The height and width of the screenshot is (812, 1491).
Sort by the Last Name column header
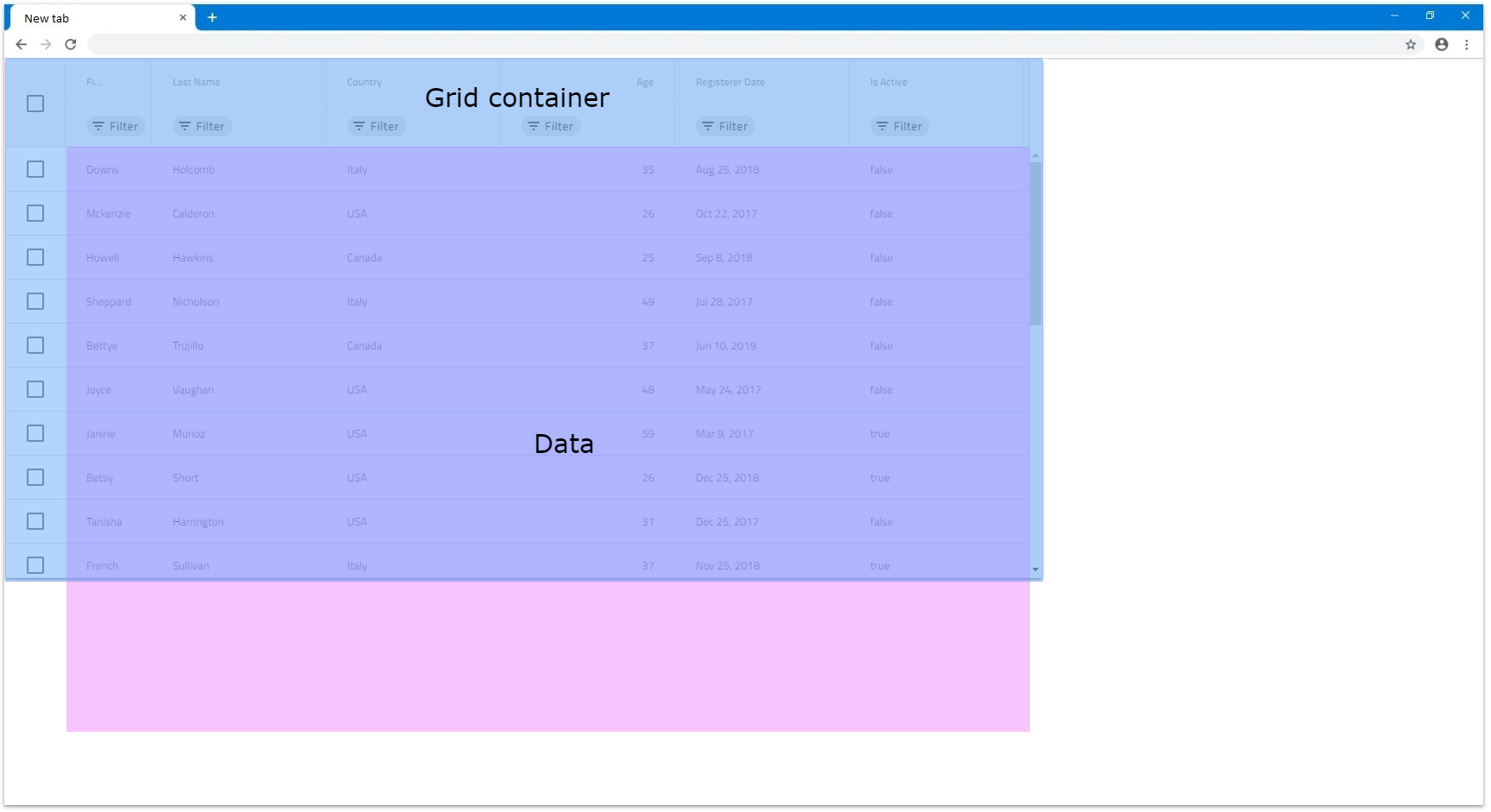(196, 82)
